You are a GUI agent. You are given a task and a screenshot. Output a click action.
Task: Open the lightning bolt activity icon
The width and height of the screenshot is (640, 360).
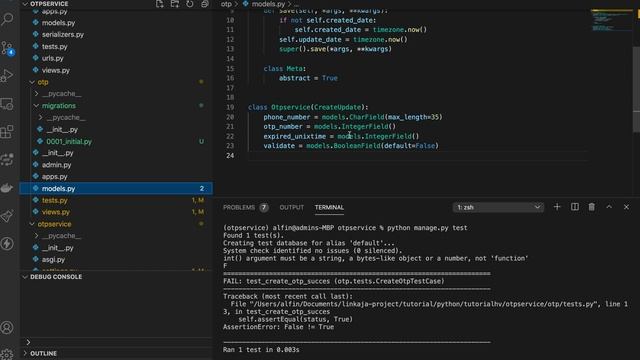coord(7,244)
